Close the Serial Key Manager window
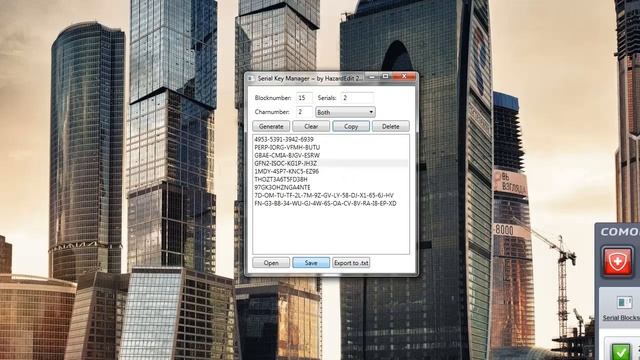The height and width of the screenshot is (360, 640). tap(404, 76)
